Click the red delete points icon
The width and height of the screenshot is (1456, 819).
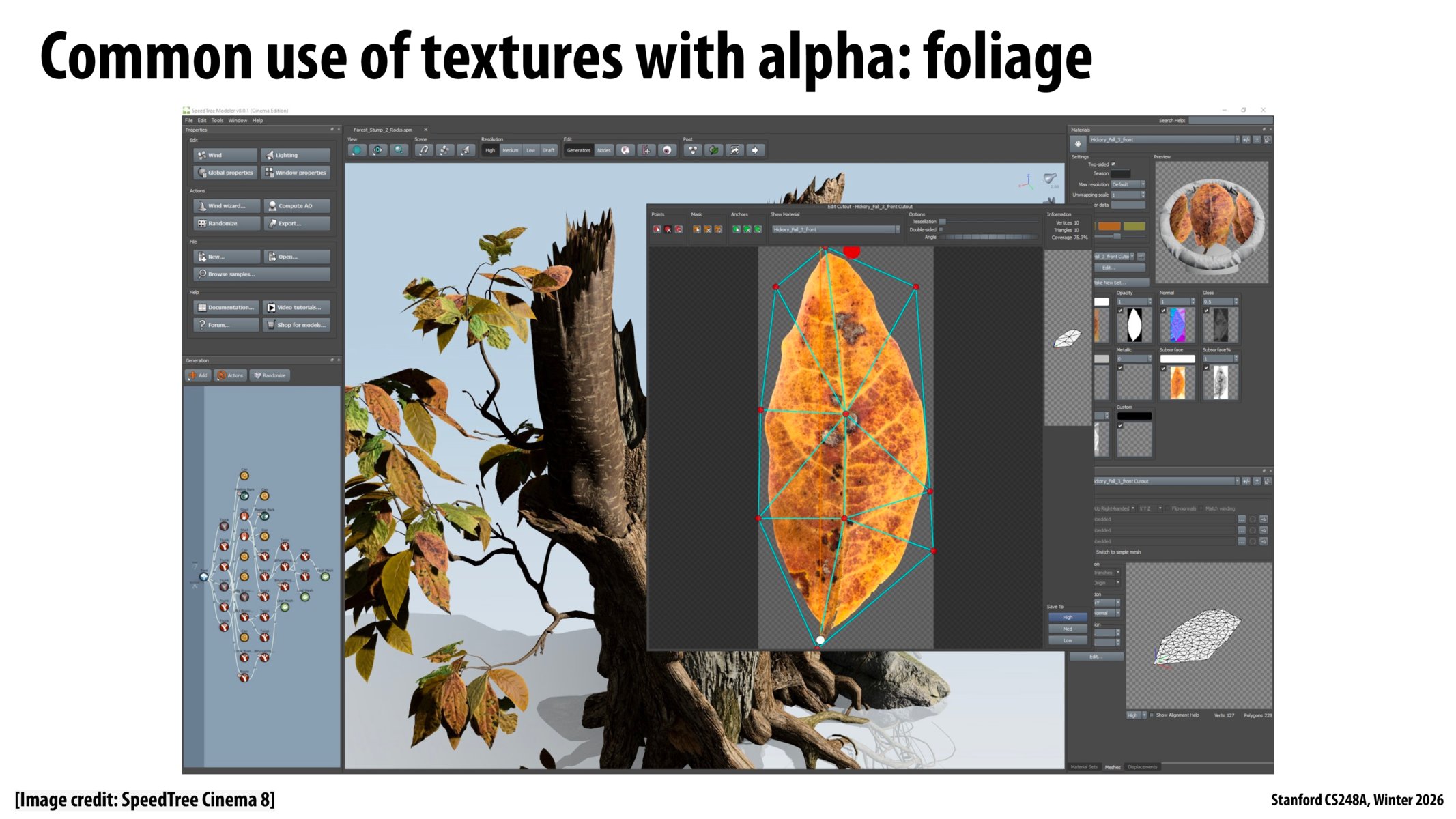[x=668, y=230]
